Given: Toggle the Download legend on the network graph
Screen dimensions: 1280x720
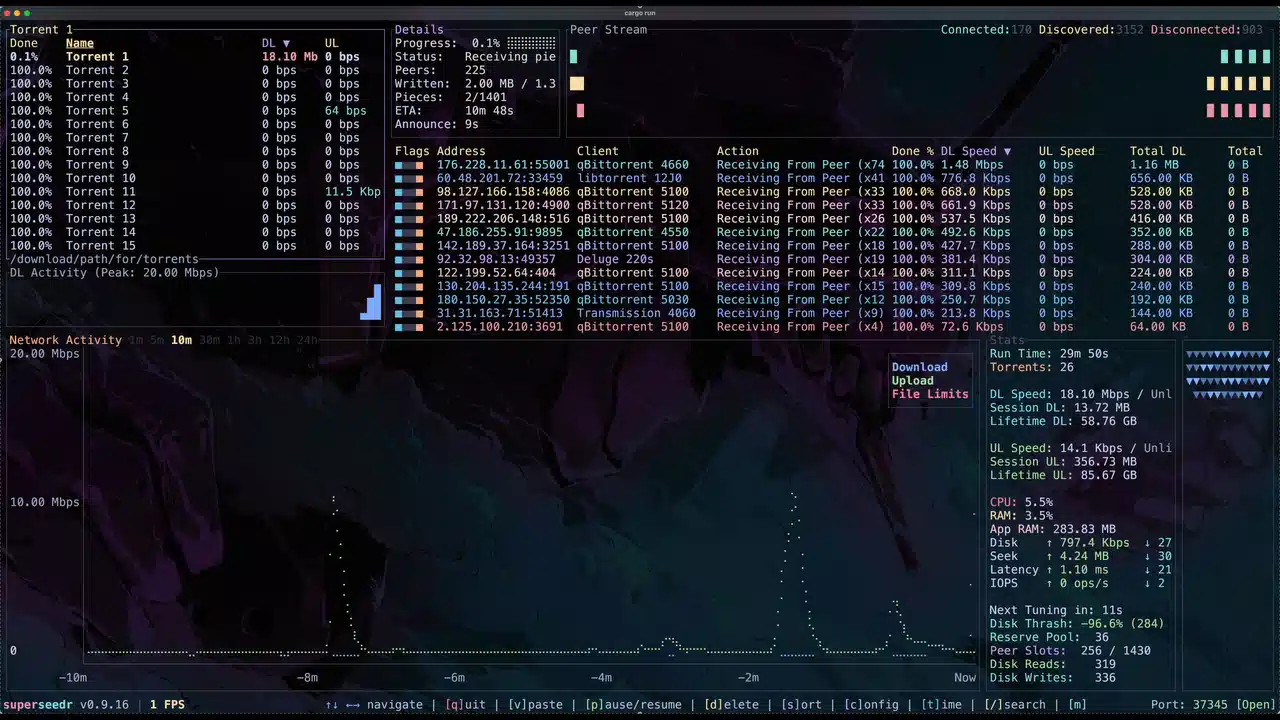Looking at the screenshot, I should point(919,367).
